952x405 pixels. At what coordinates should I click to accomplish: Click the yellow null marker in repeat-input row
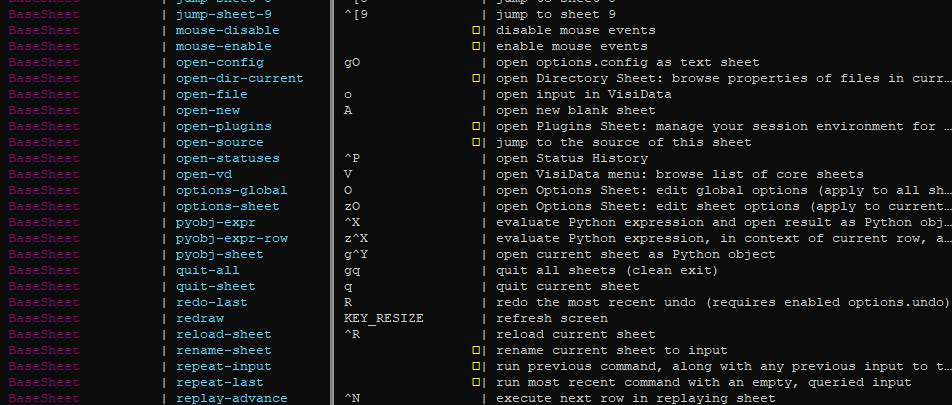(476, 366)
